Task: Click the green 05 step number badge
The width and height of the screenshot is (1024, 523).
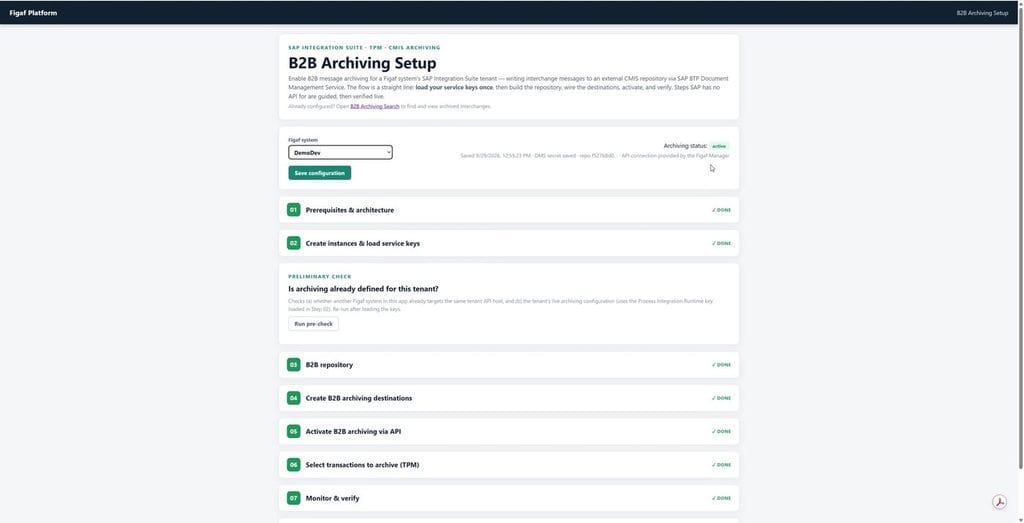Action: click(x=294, y=431)
